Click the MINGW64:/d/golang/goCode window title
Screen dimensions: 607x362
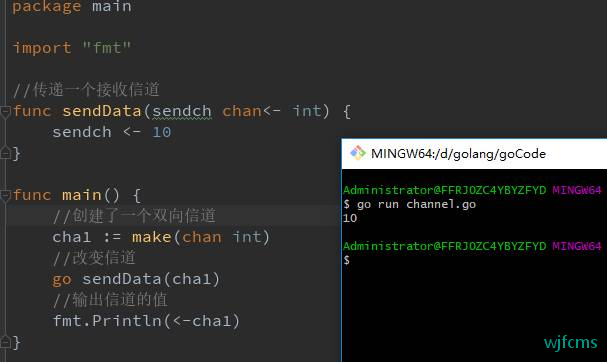click(458, 154)
